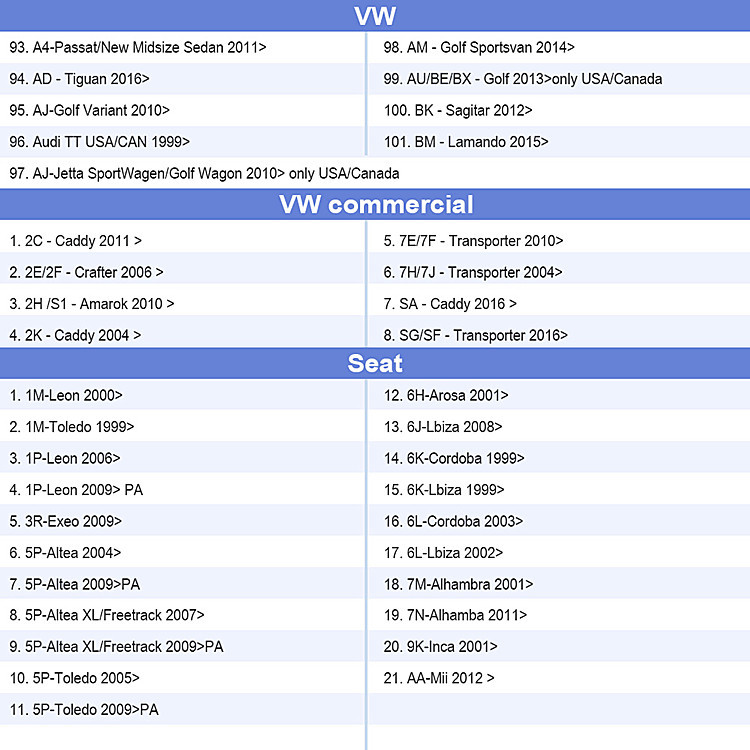Open the VW commercial section header
This screenshot has width=750, height=750.
click(x=375, y=205)
